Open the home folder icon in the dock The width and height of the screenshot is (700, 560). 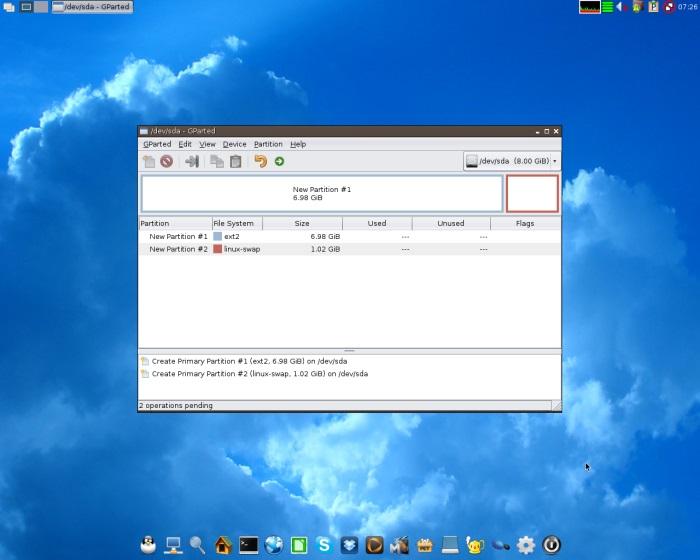(x=223, y=545)
